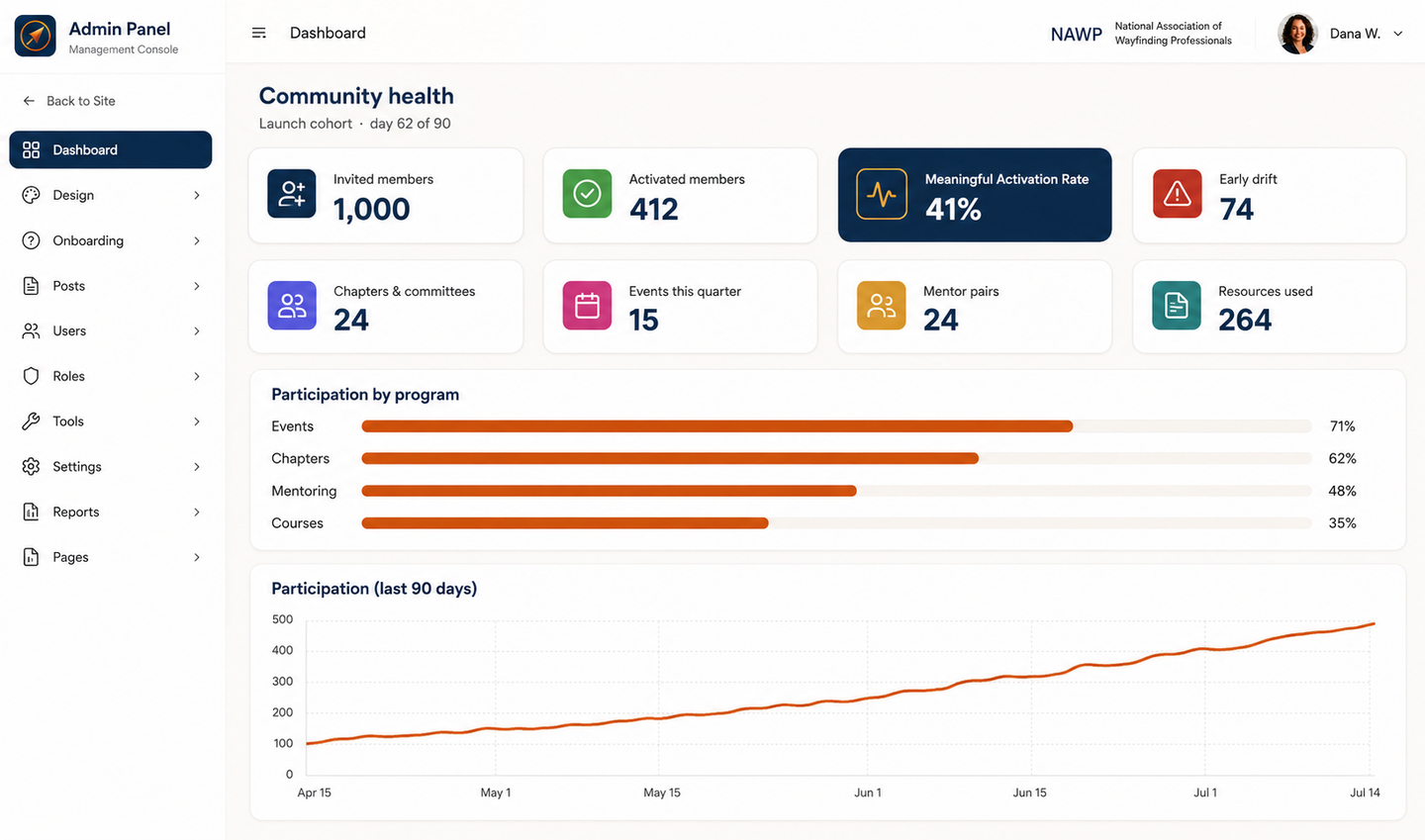
Task: Click the Events 71% value
Action: [1342, 426]
